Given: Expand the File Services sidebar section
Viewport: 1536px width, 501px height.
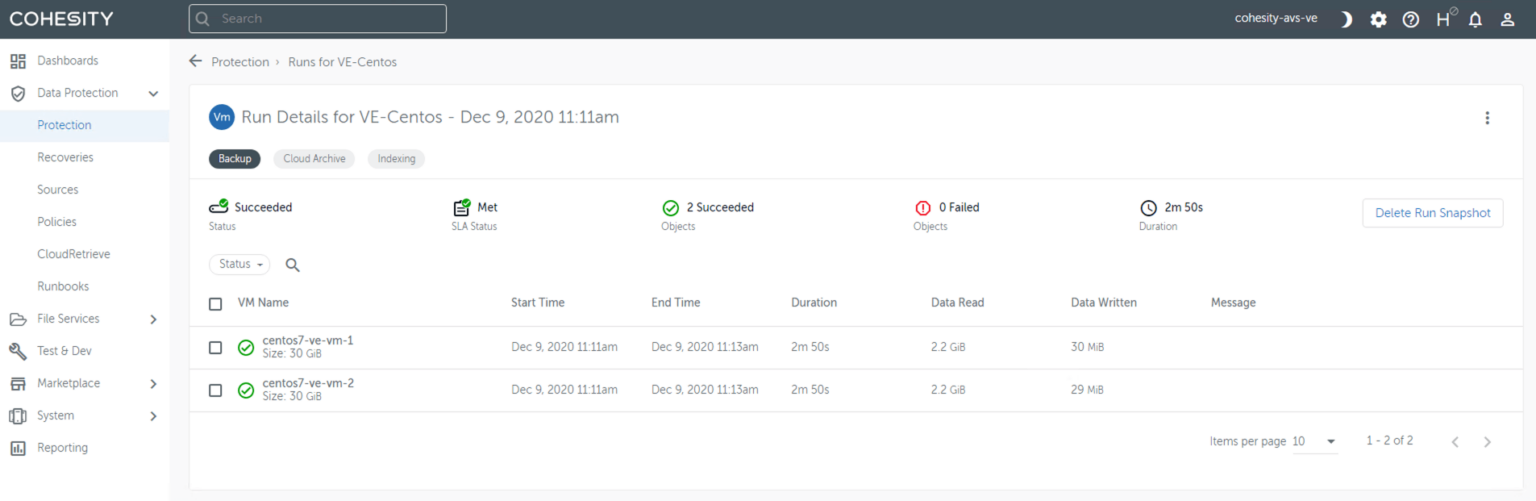Looking at the screenshot, I should tap(153, 319).
